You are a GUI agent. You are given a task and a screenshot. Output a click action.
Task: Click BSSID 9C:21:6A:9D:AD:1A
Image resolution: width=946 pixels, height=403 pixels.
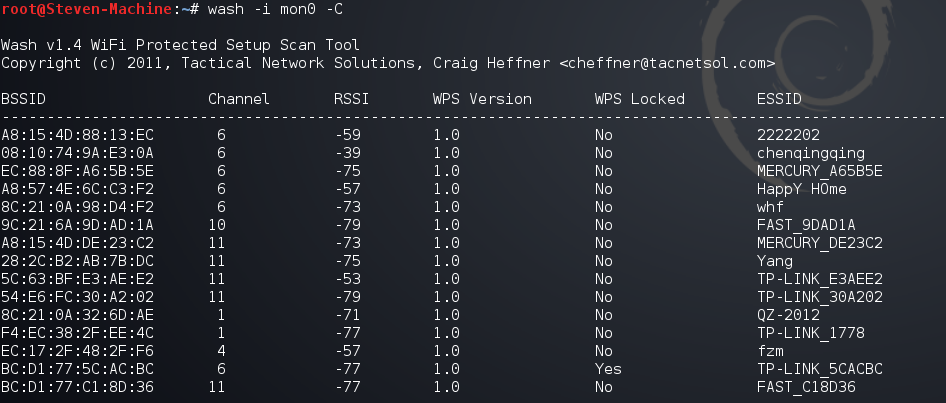78,225
